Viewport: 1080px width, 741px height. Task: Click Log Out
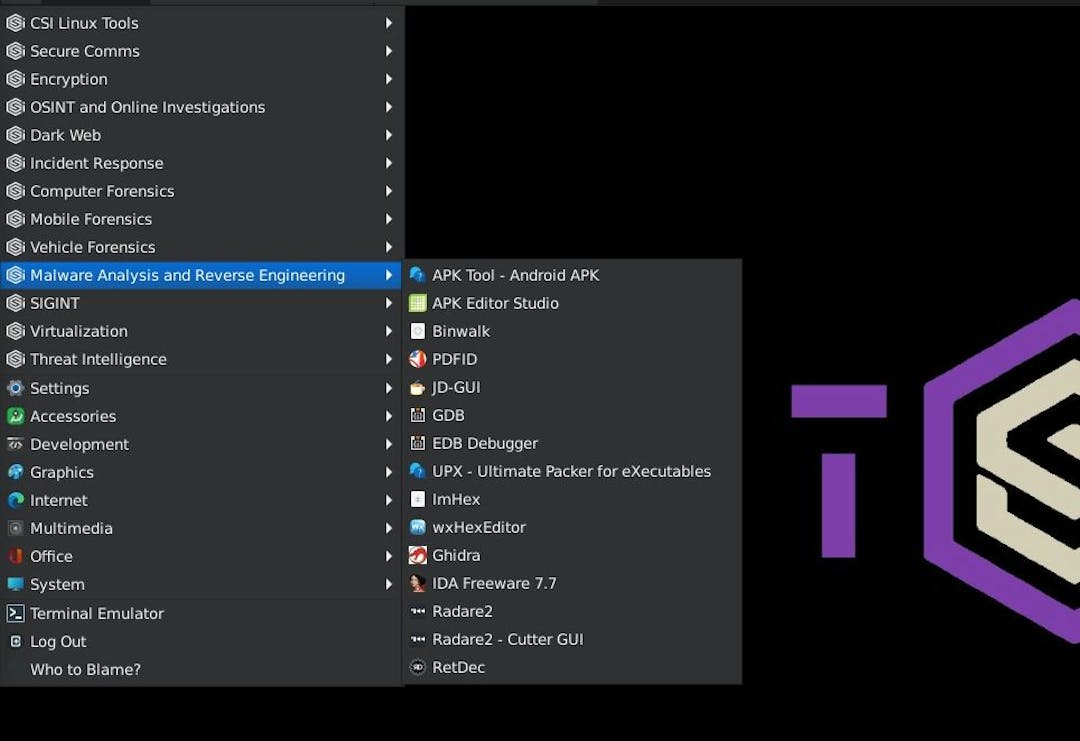(58, 642)
